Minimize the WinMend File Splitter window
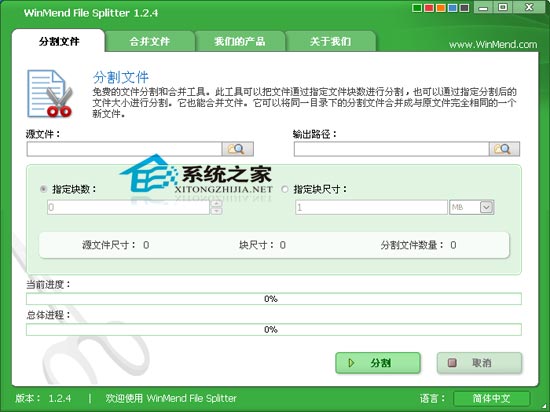 click(x=483, y=8)
